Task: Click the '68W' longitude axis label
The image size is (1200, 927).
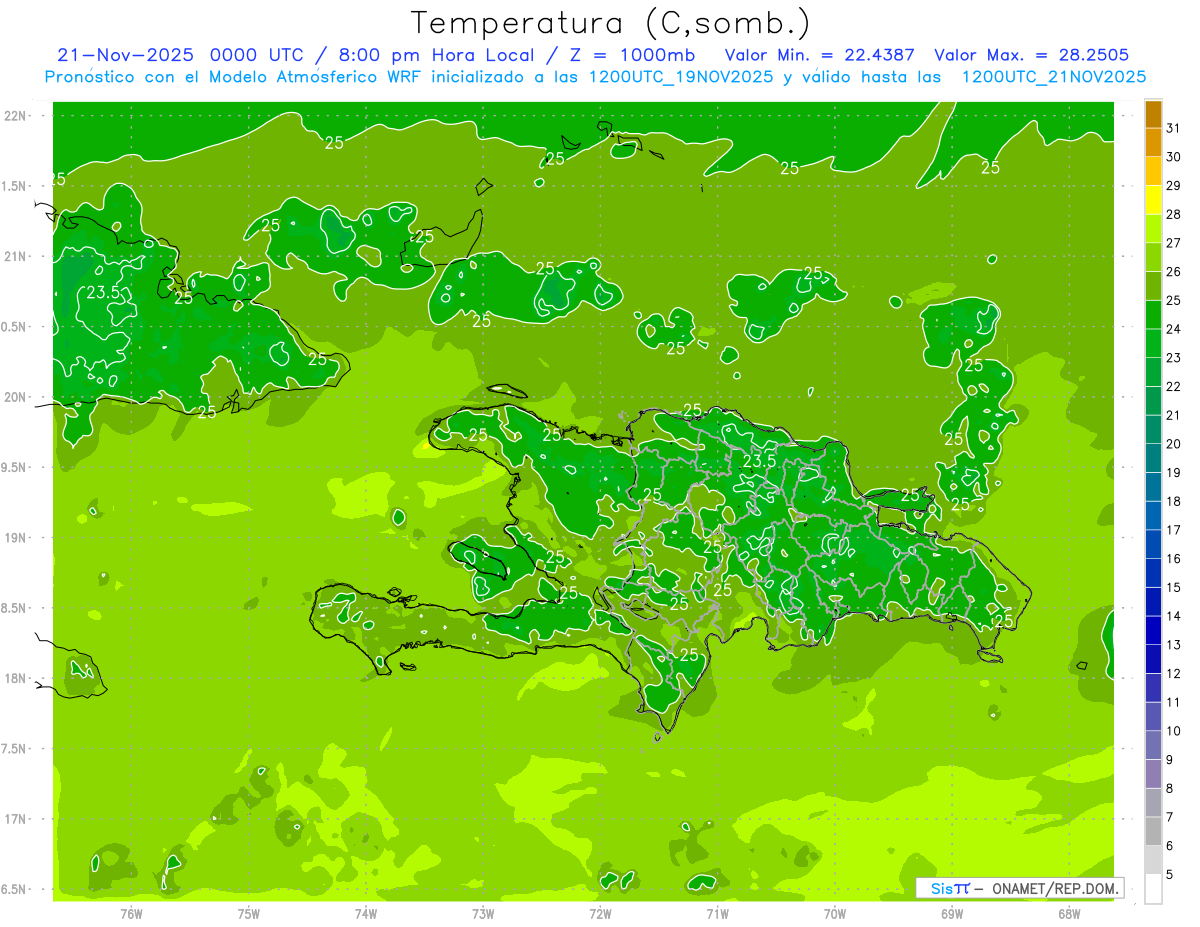Action: pyautogui.click(x=1069, y=915)
